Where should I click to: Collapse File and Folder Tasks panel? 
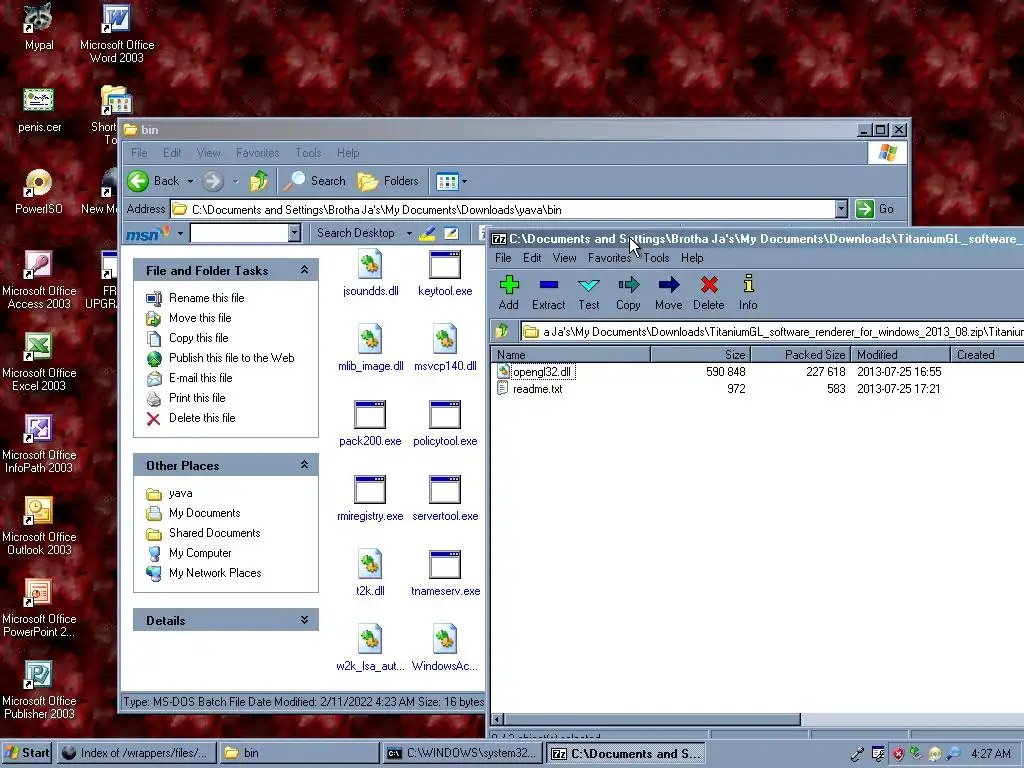pos(304,270)
